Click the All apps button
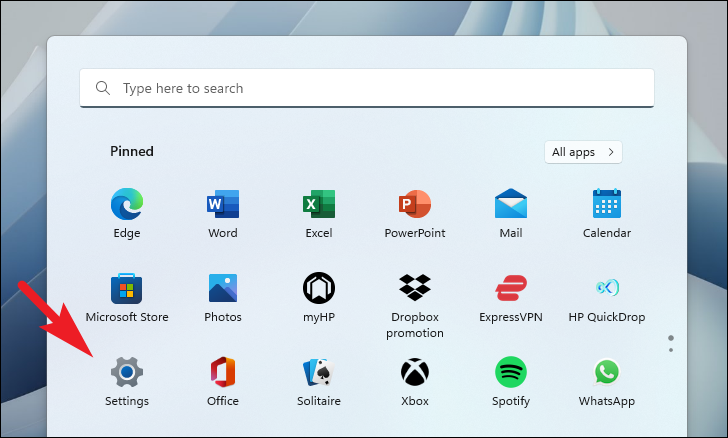The height and width of the screenshot is (438, 728). [583, 152]
